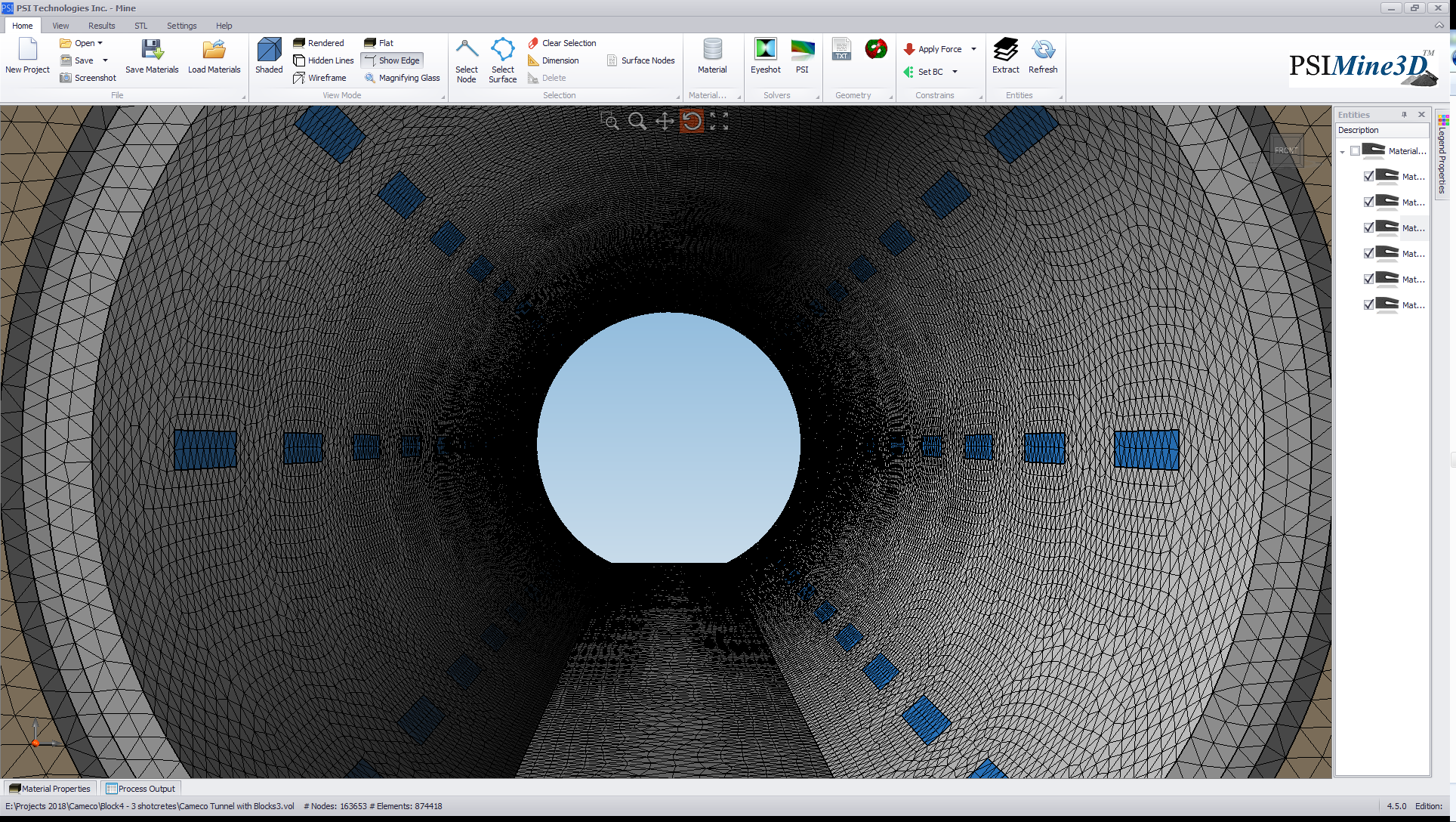The width and height of the screenshot is (1456, 822).
Task: Open the Open dropdown arrow
Action: pyautogui.click(x=100, y=43)
